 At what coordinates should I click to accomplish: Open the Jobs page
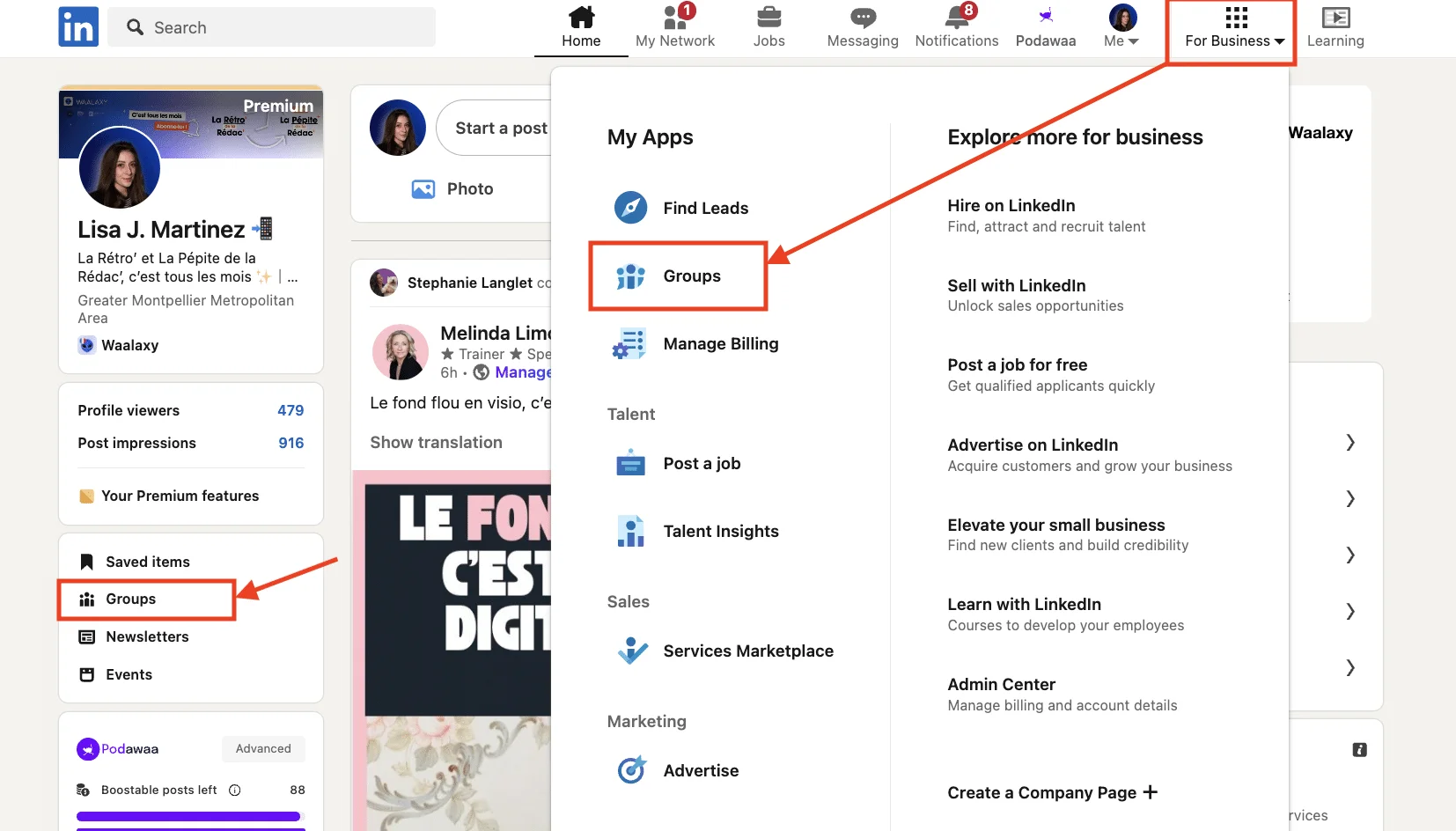pyautogui.click(x=768, y=27)
